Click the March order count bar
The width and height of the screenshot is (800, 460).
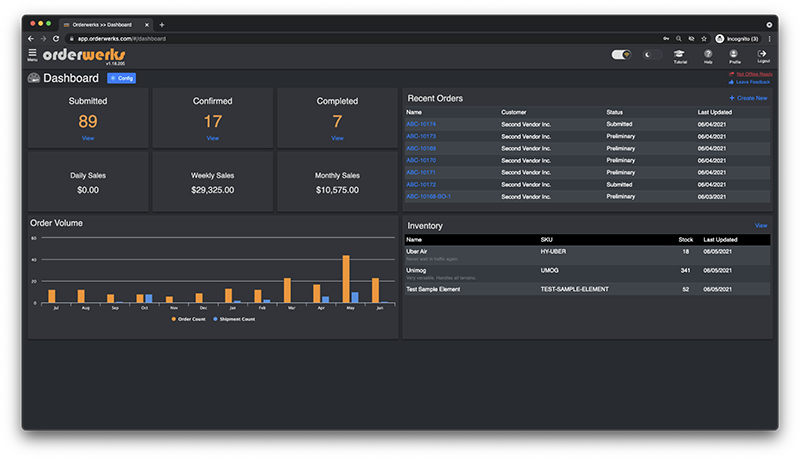287,291
